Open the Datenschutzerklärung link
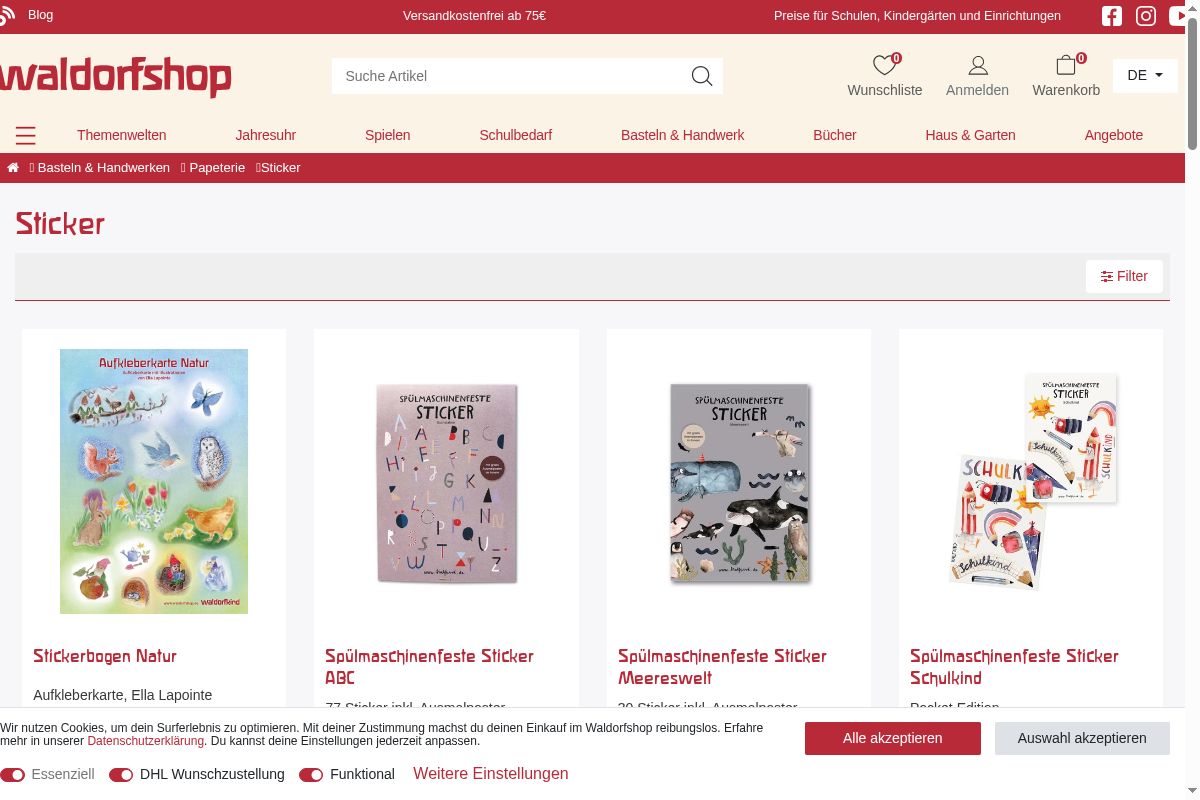 tap(146, 741)
